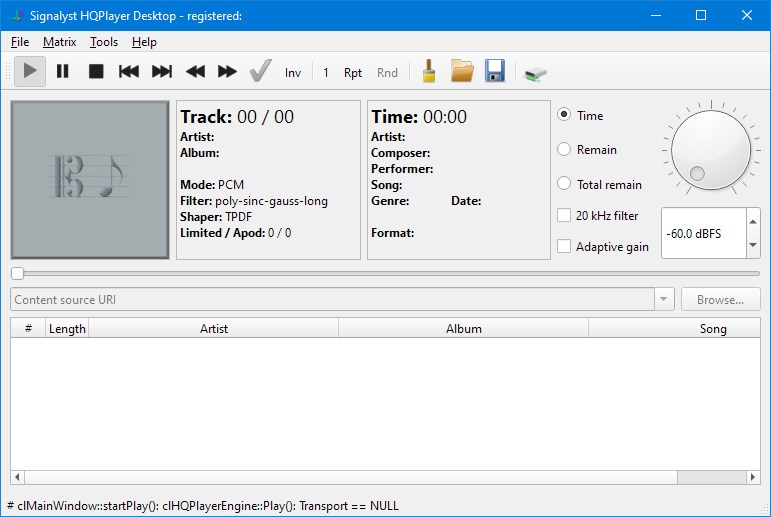Toggle the Rnd random play button

[387, 73]
